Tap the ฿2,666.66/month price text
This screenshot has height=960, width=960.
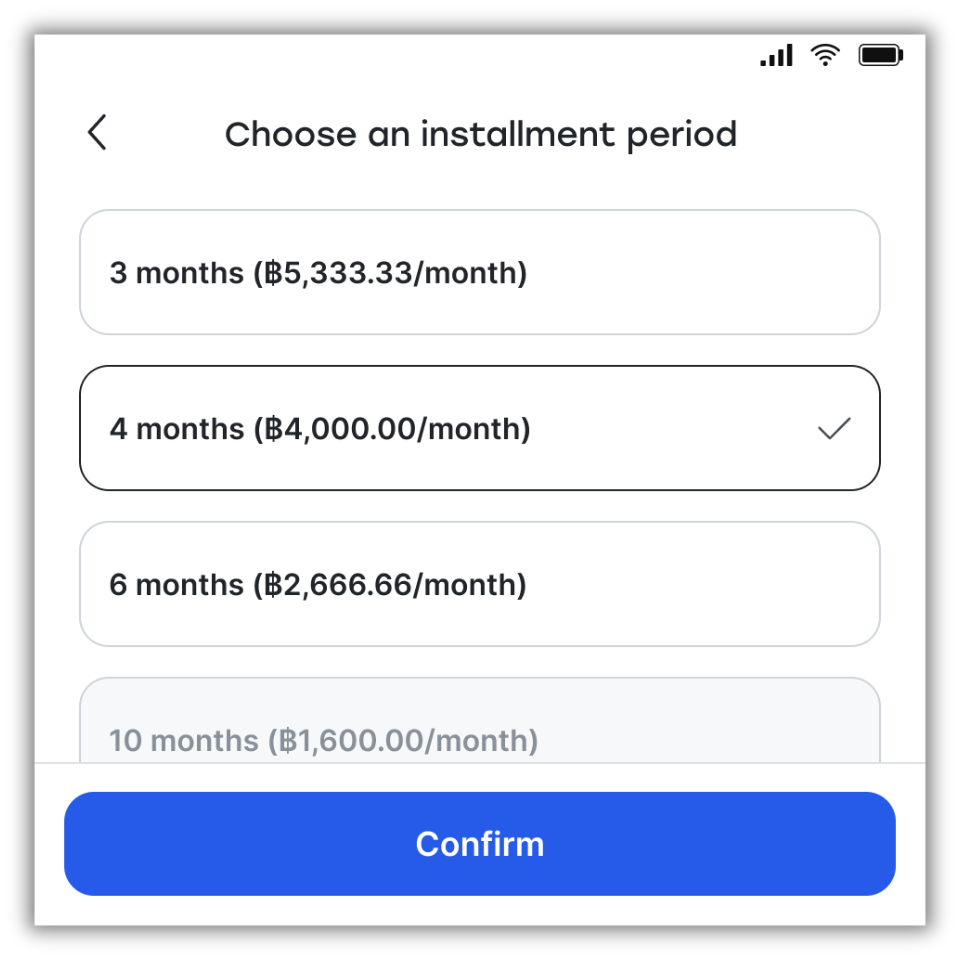tap(391, 585)
